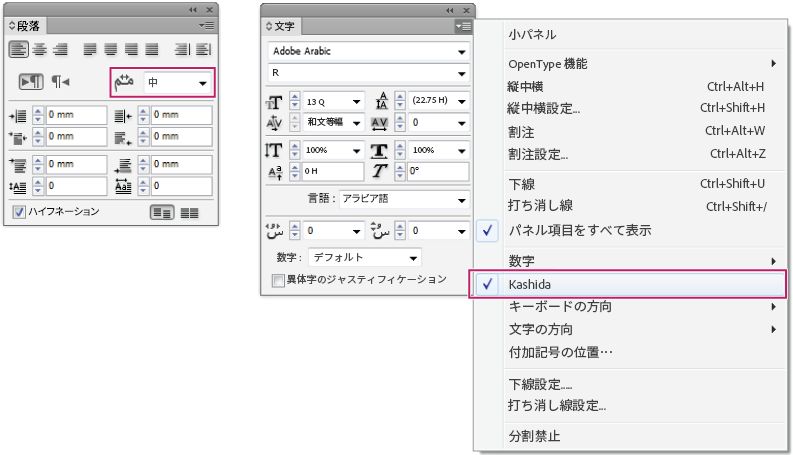
Task: Click the first line indent value field
Action: pos(76,136)
